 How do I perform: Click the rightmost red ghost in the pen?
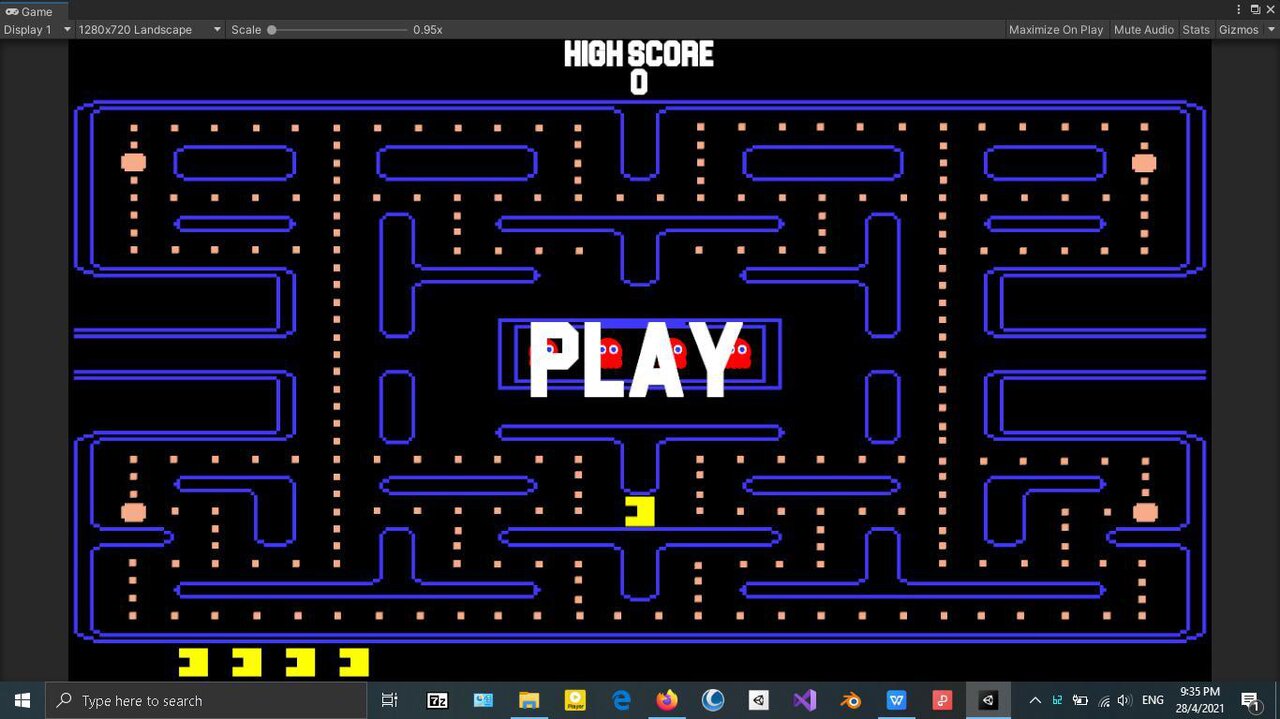[738, 352]
